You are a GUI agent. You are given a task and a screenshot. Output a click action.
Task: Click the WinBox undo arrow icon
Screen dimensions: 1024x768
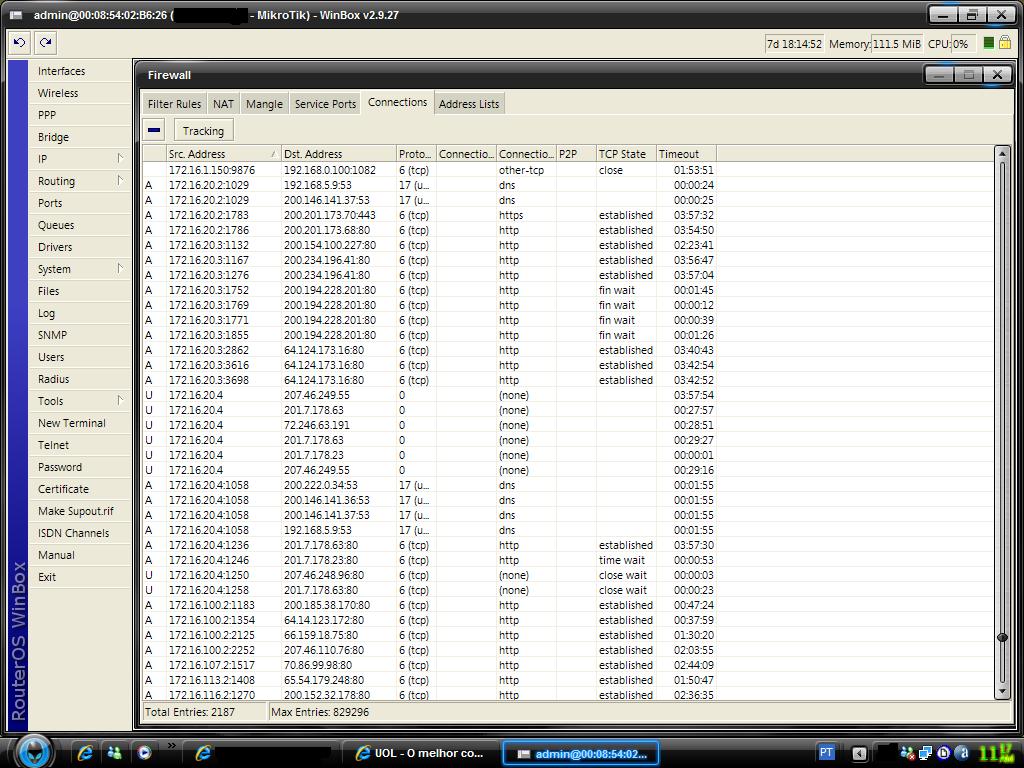pyautogui.click(x=20, y=43)
